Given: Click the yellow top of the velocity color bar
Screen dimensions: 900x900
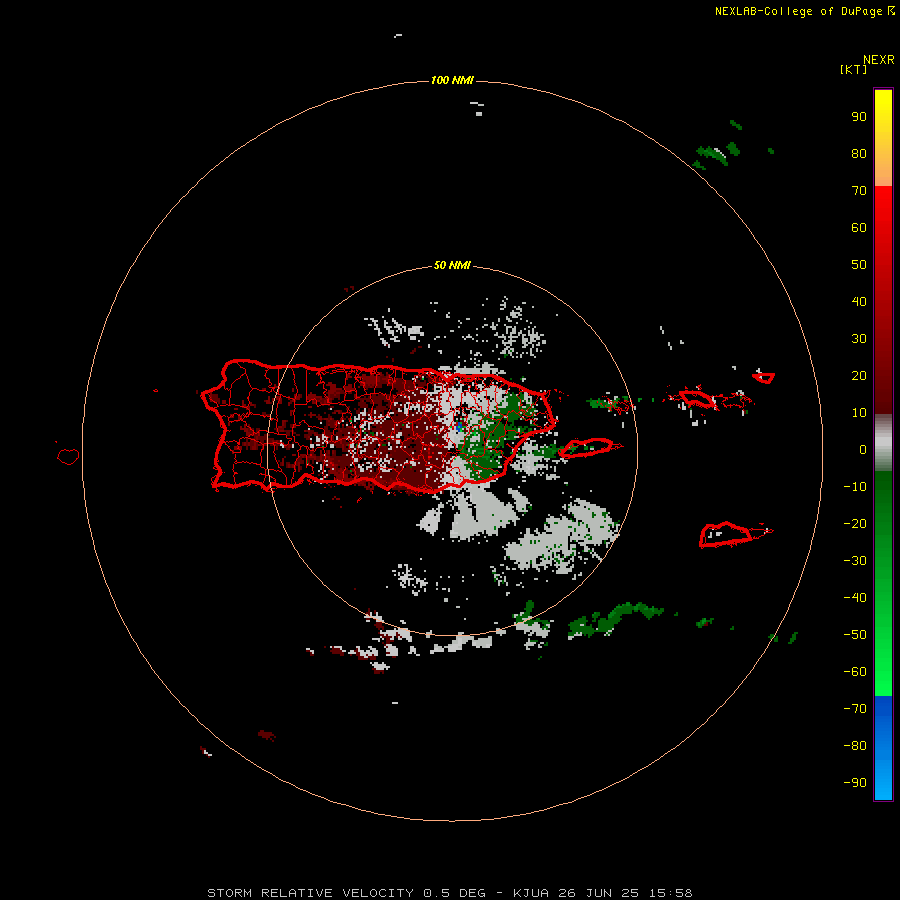Looking at the screenshot, I should [x=883, y=103].
